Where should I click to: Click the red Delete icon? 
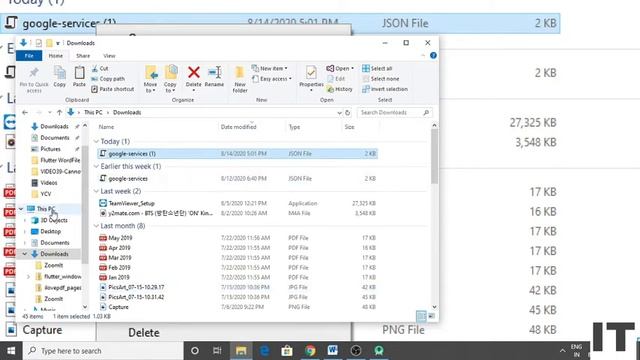pyautogui.click(x=193, y=73)
